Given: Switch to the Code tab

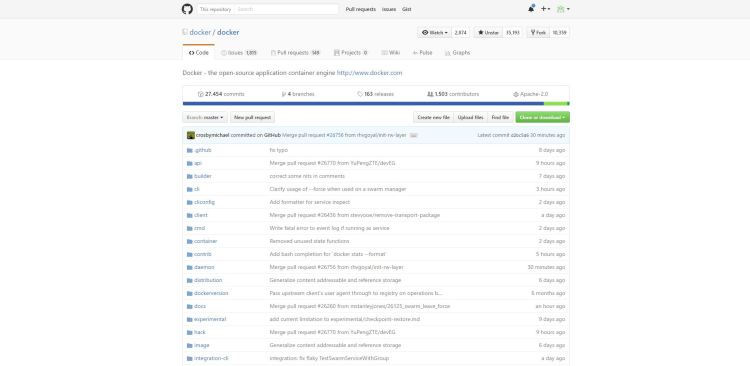Looking at the screenshot, I should pos(199,53).
